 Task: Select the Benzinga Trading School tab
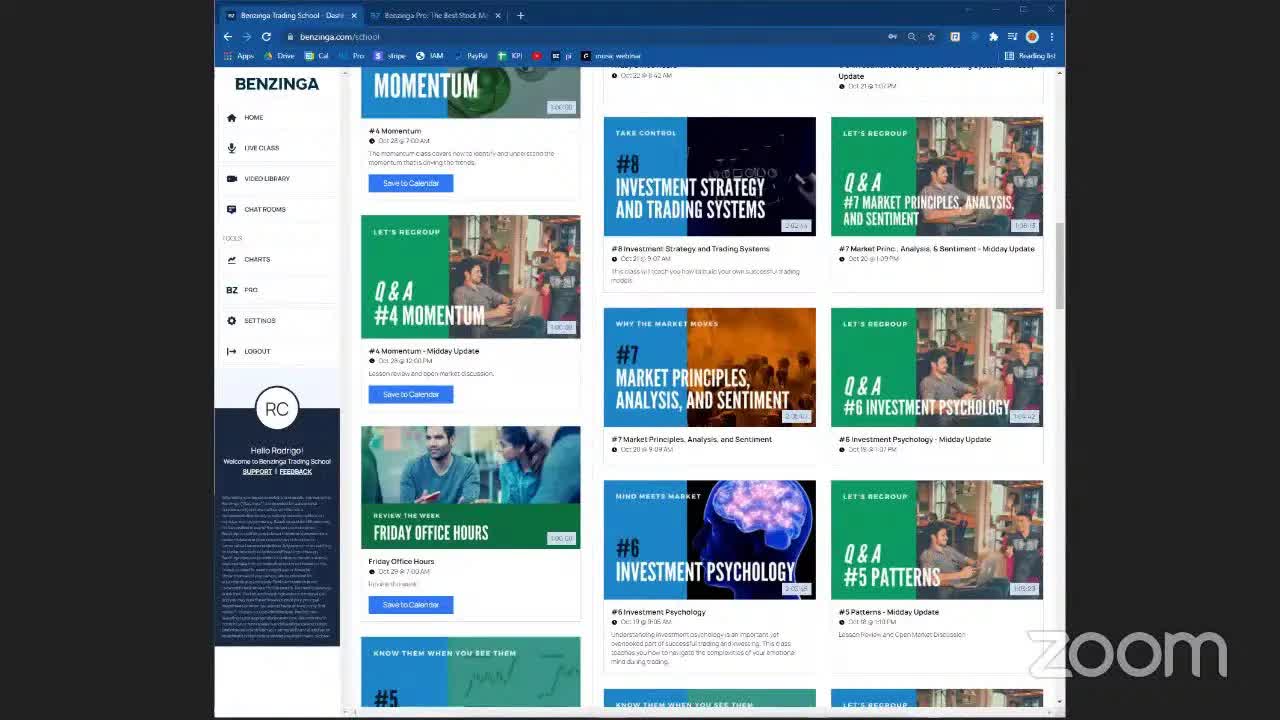(x=291, y=16)
